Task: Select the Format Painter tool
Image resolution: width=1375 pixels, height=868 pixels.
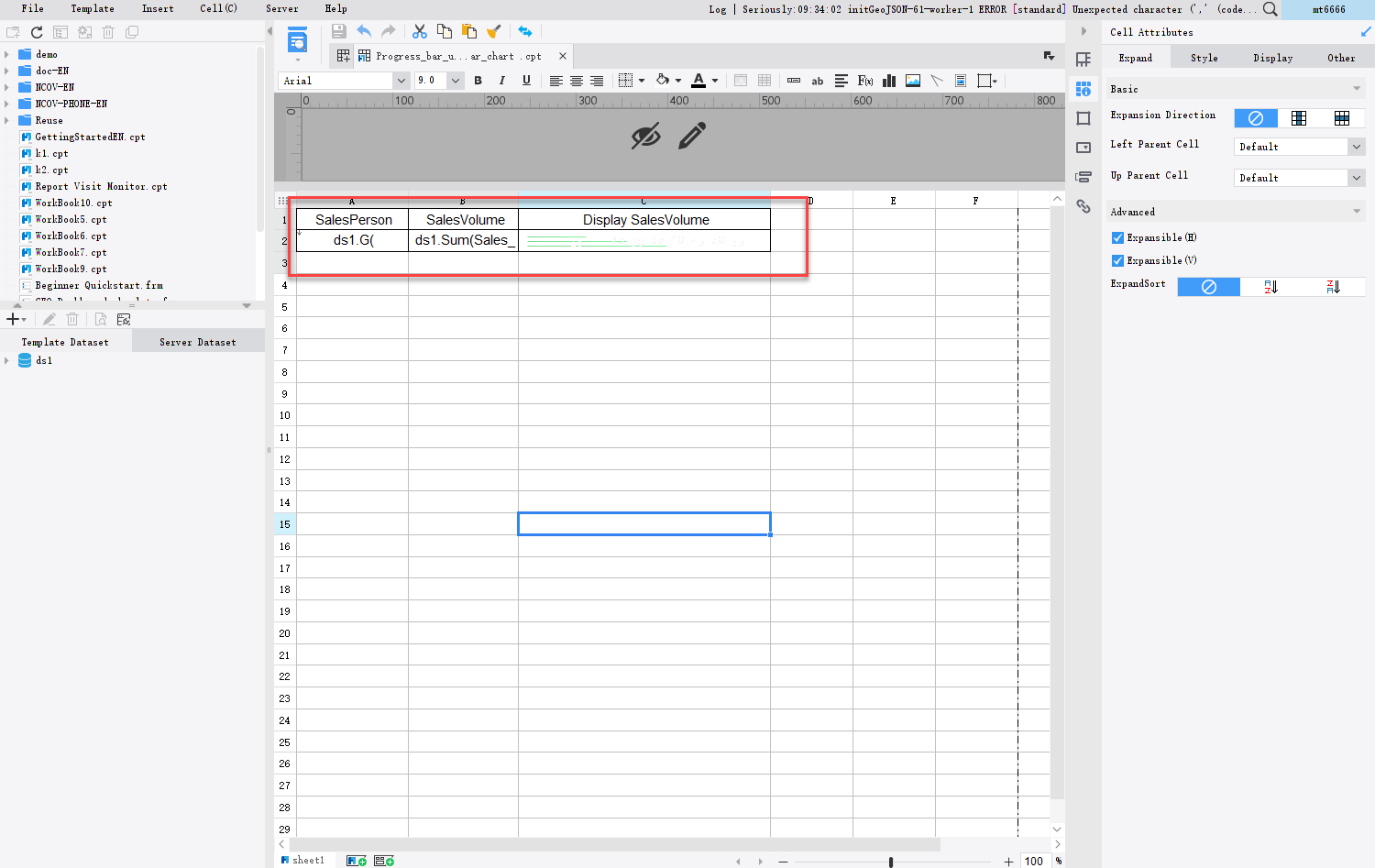Action: pyautogui.click(x=494, y=30)
